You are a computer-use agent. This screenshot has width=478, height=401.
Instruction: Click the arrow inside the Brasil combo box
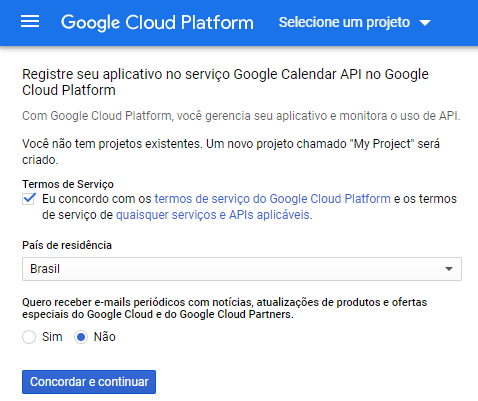pos(449,269)
